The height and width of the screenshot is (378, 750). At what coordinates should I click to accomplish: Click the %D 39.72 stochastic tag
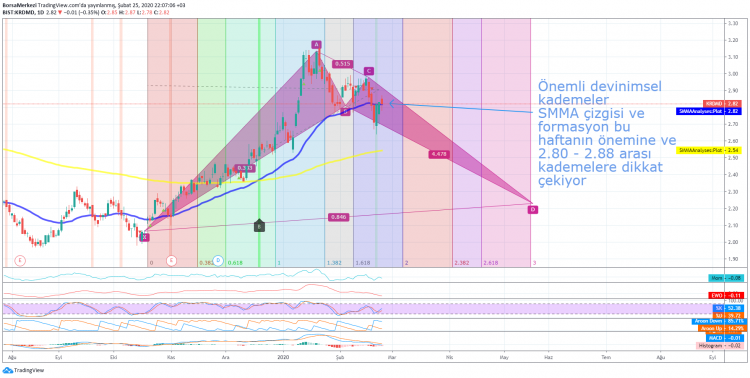(727, 316)
